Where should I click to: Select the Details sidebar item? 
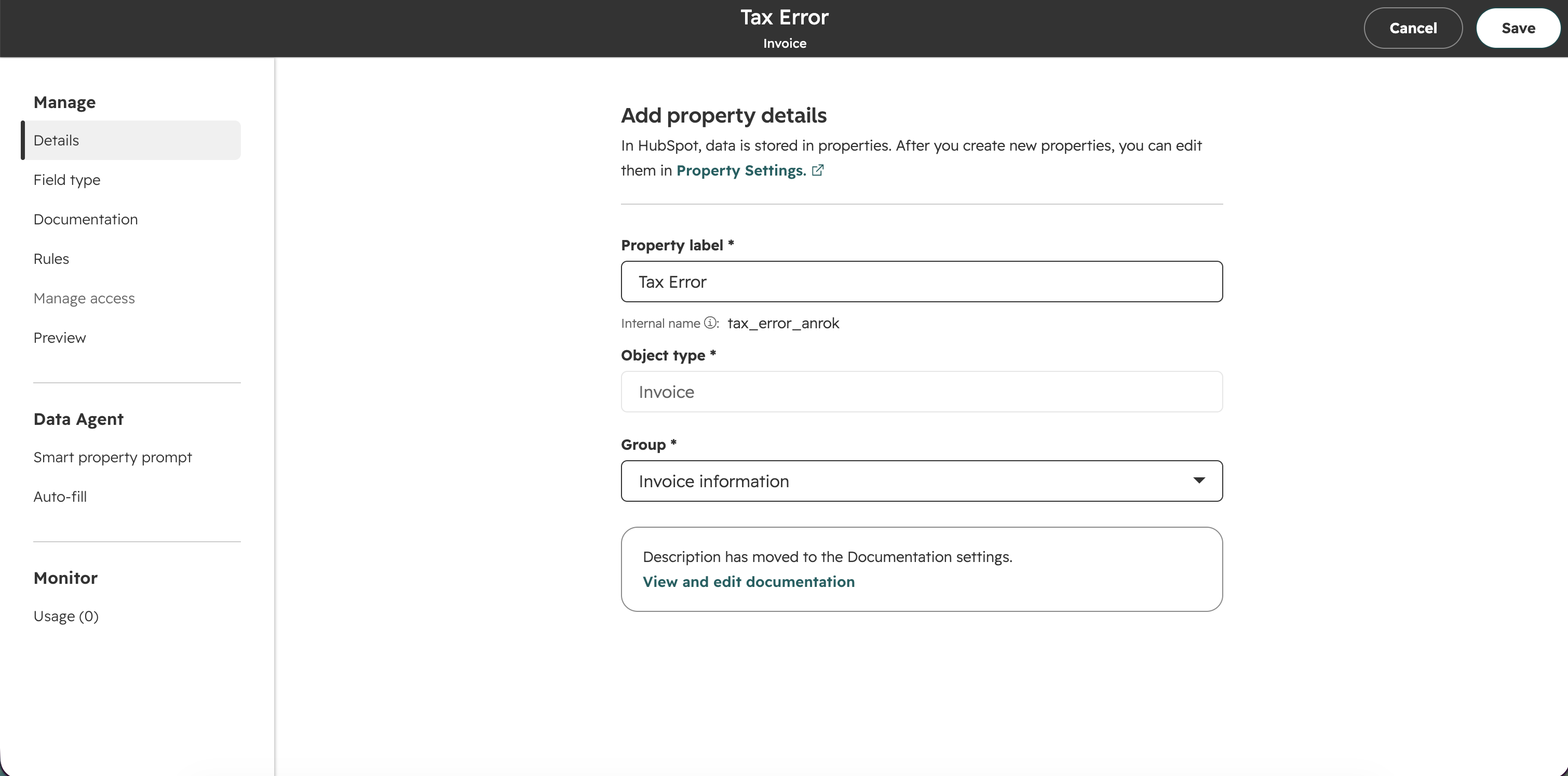click(x=131, y=140)
